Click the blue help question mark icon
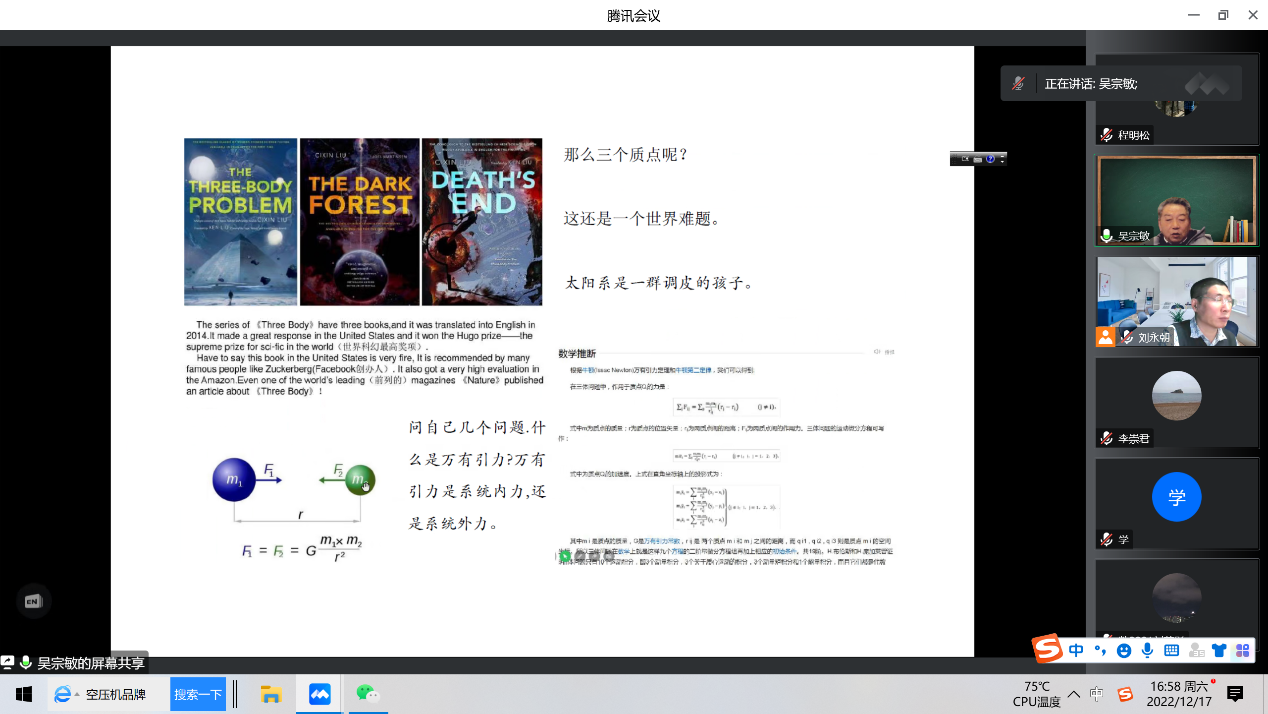This screenshot has height=714, width=1268. pyautogui.click(x=990, y=159)
